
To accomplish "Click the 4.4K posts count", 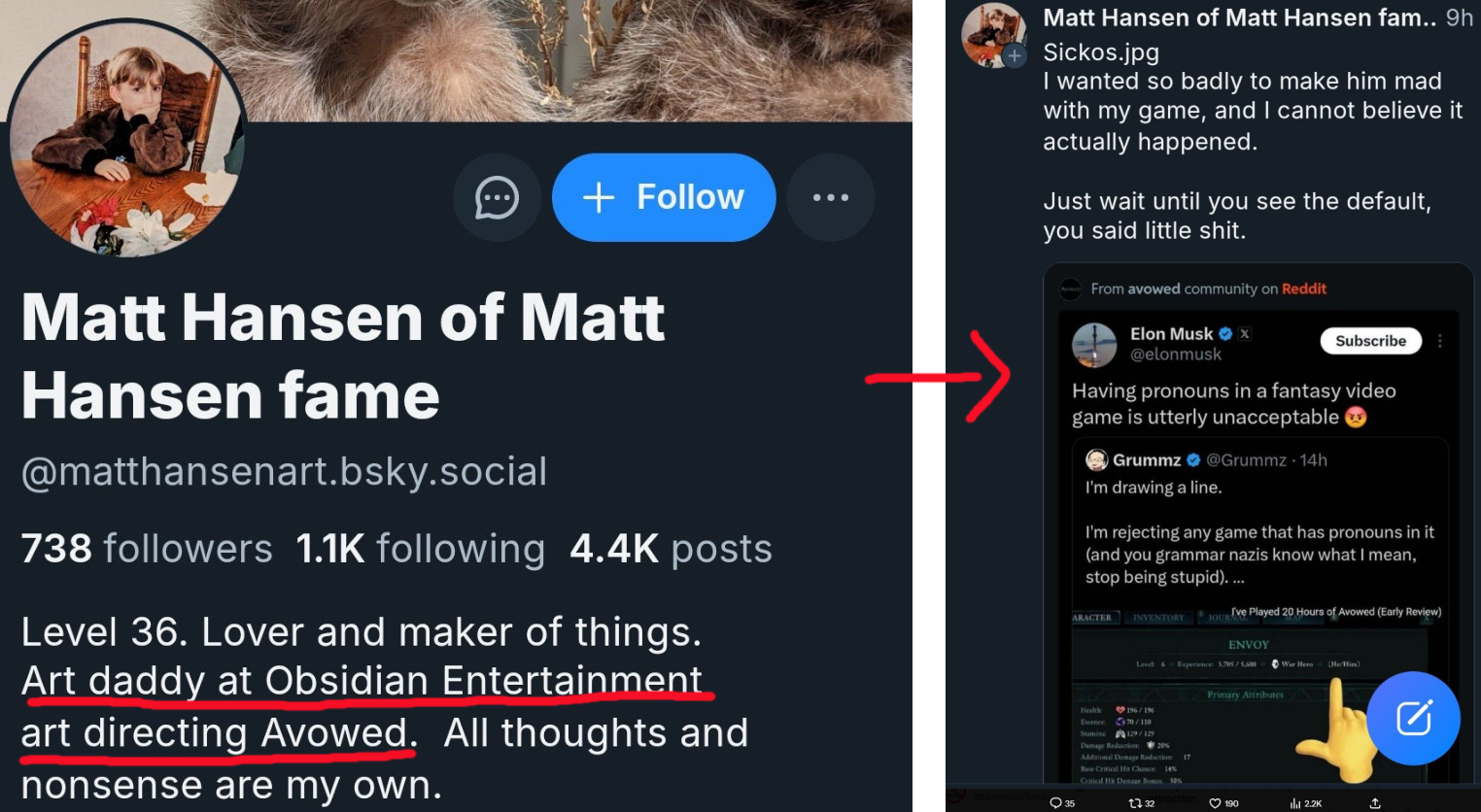I will pos(671,549).
